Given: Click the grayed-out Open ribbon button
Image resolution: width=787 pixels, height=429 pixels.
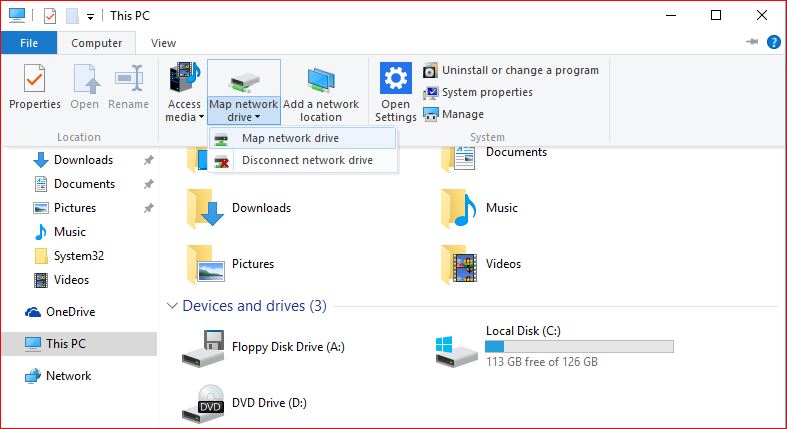Looking at the screenshot, I should coord(84,87).
